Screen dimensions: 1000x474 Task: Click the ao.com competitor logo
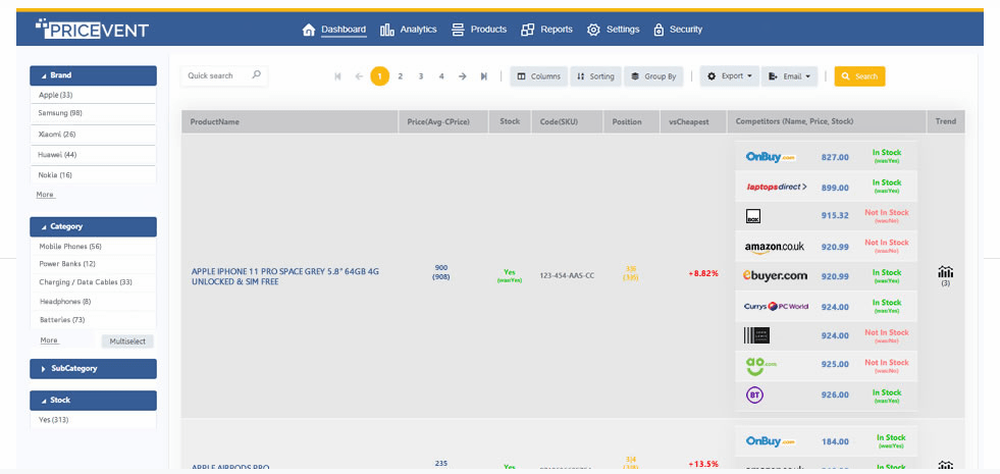tap(761, 366)
